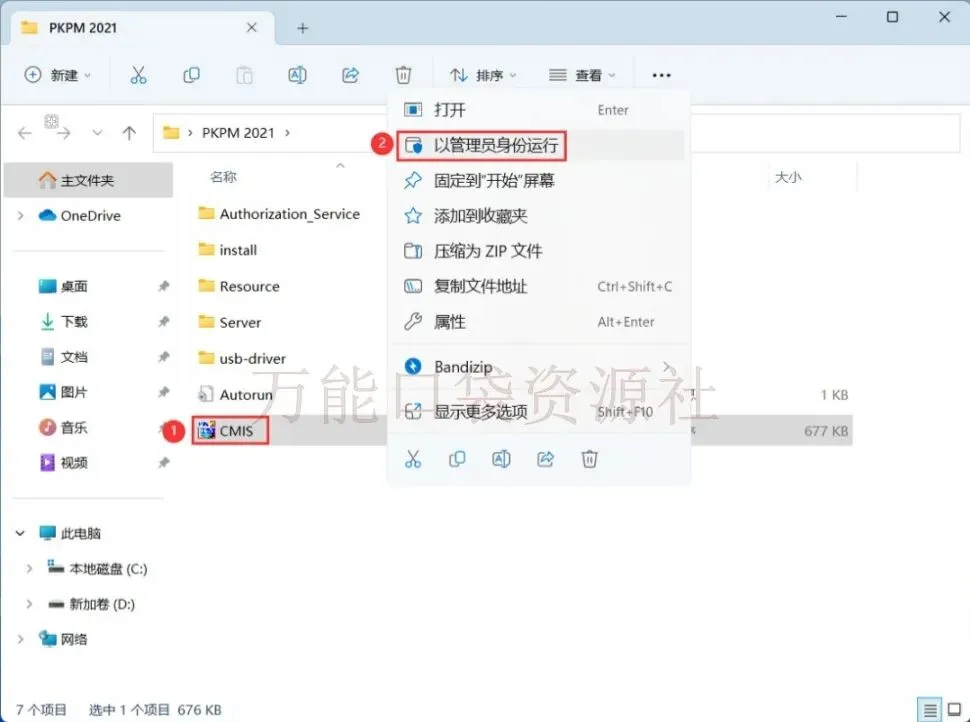Click the Cut icon in the toolbar
This screenshot has width=970, height=722.
(x=139, y=75)
